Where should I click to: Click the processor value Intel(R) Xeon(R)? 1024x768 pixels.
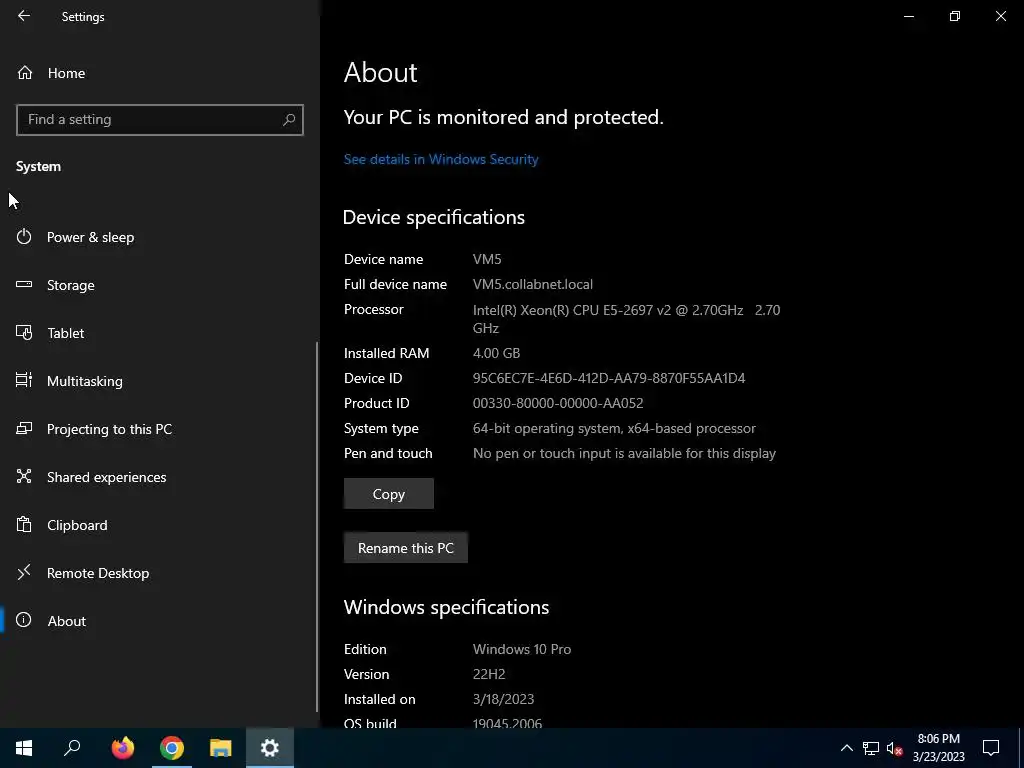[x=626, y=319]
